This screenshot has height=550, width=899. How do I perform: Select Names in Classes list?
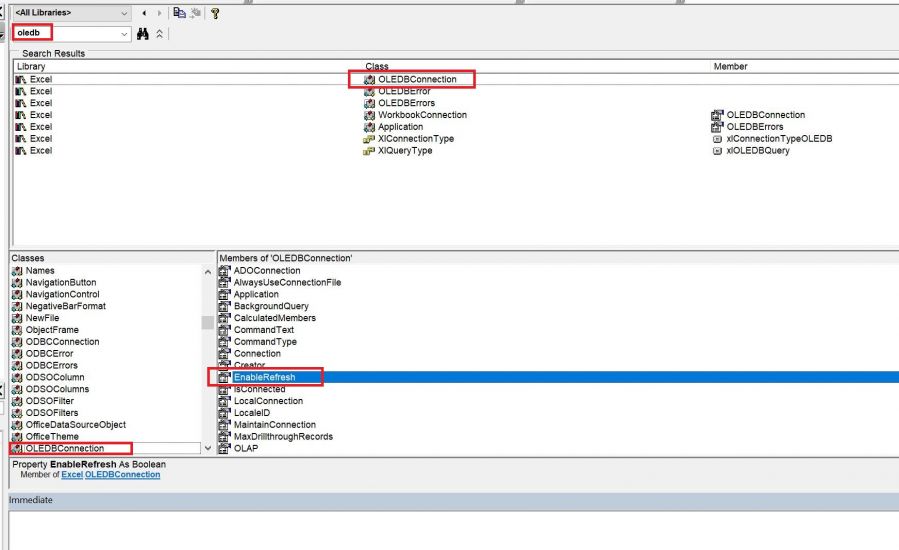pos(40,271)
